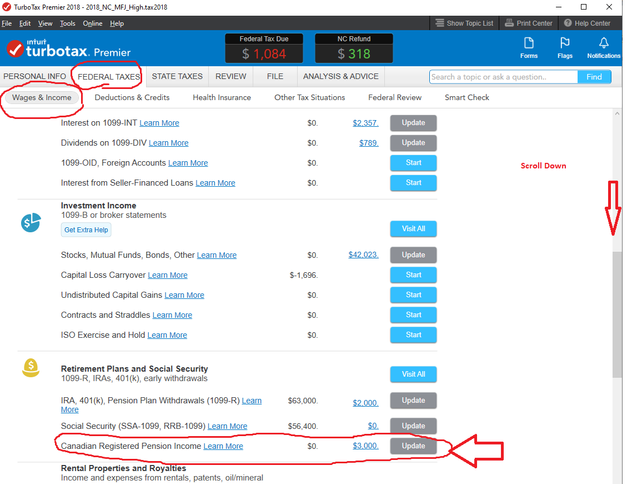Click the scrollbar up arrow
The width and height of the screenshot is (637, 484).
[x=617, y=114]
